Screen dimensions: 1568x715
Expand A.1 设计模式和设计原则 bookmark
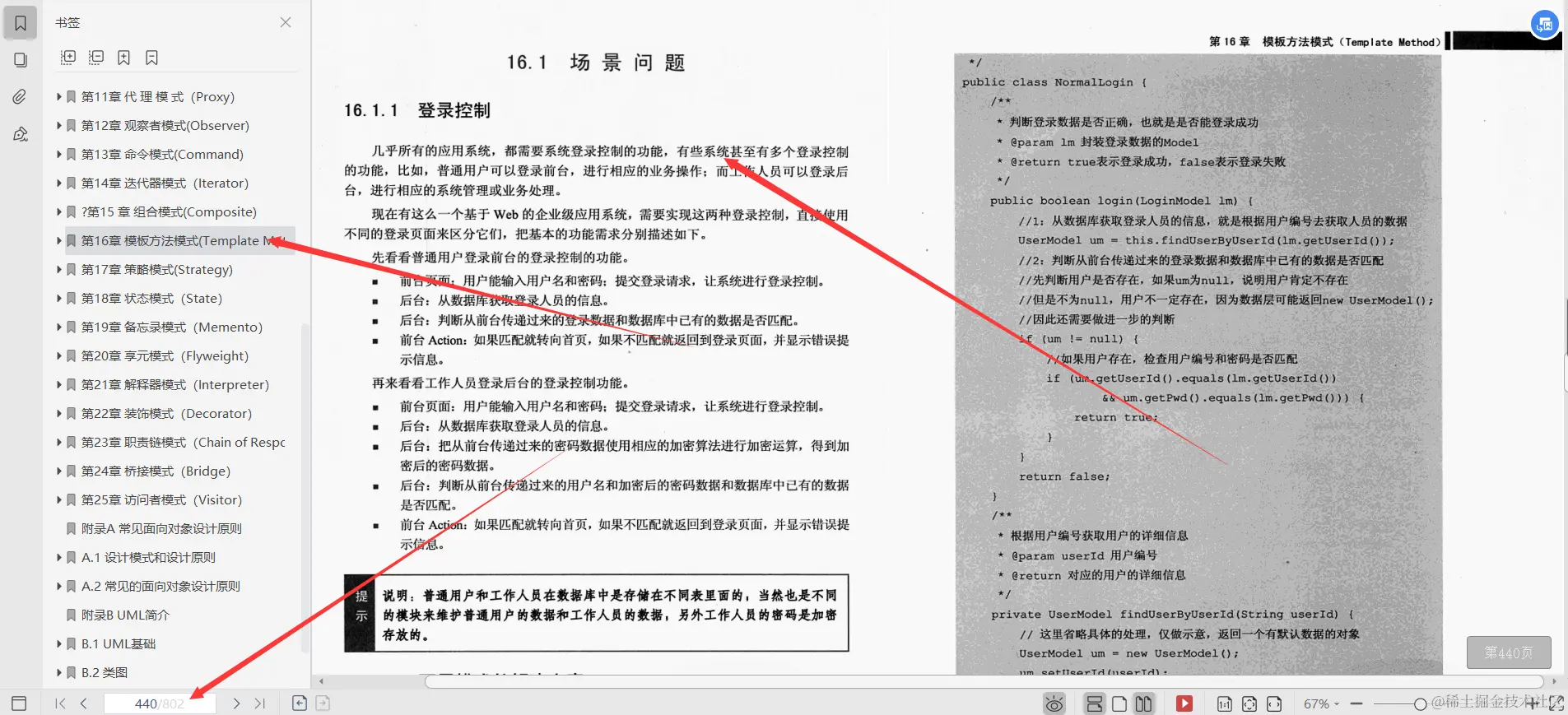[x=59, y=557]
